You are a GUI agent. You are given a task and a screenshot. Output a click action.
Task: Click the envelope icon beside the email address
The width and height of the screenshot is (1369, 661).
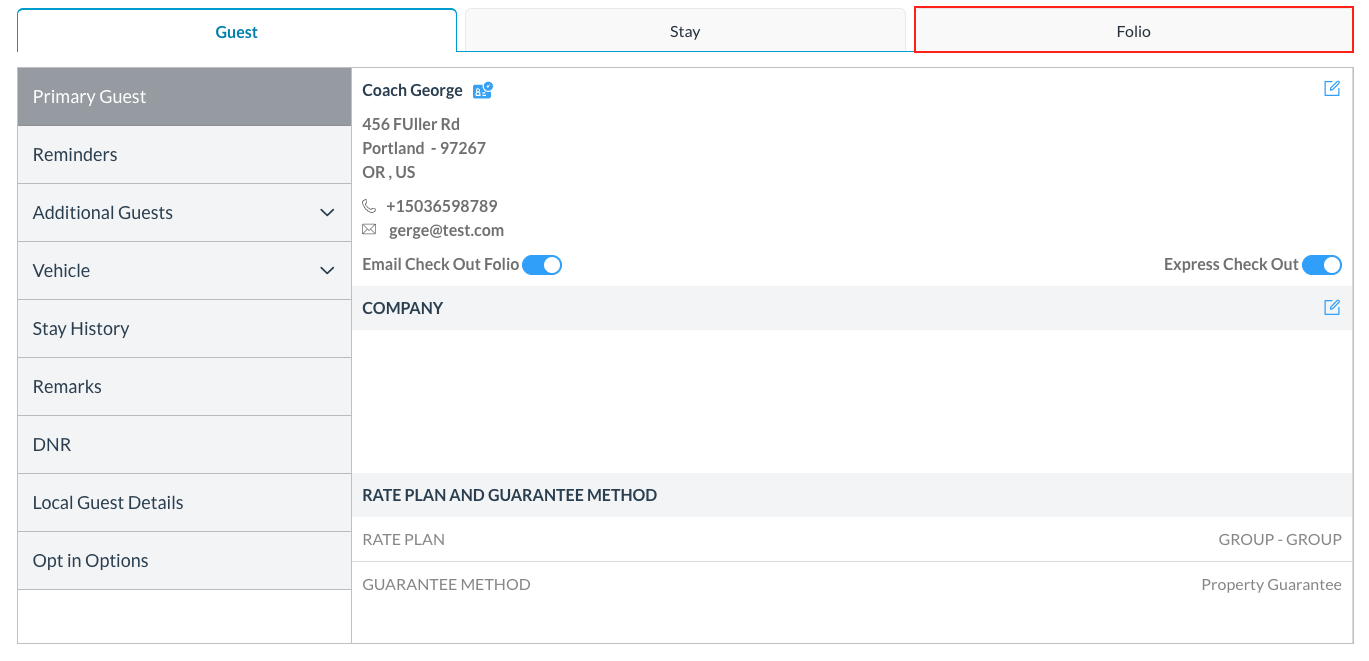(370, 229)
